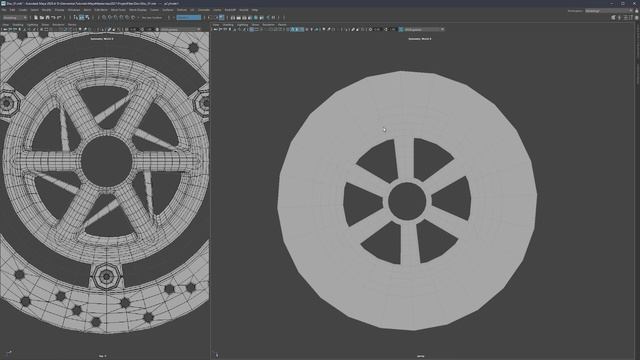The width and height of the screenshot is (640, 360).
Task: Click the Redo icon in status line
Action: [x=59, y=18]
